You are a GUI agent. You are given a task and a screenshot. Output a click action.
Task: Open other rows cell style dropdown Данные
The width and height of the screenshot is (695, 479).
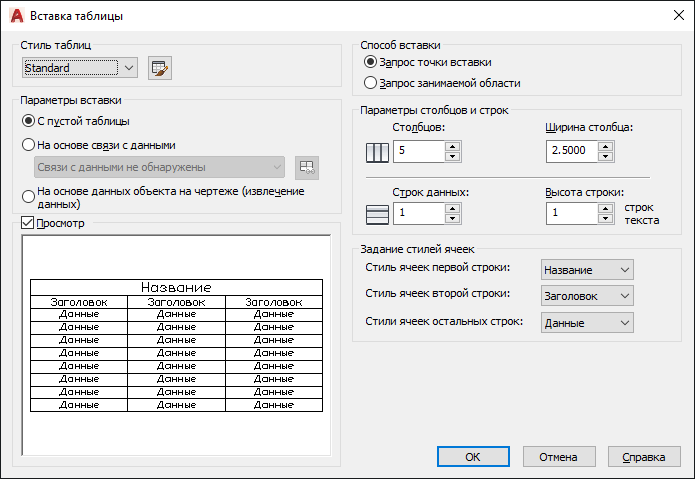(x=587, y=323)
